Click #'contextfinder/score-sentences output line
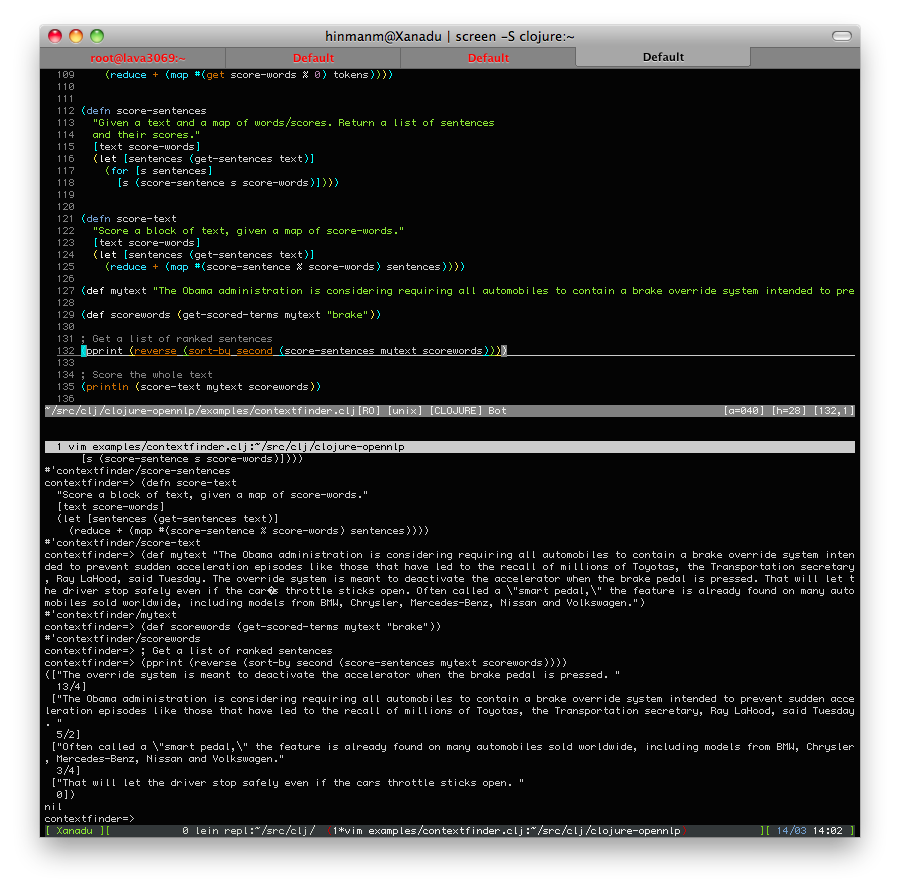The height and width of the screenshot is (892, 900). tap(137, 471)
